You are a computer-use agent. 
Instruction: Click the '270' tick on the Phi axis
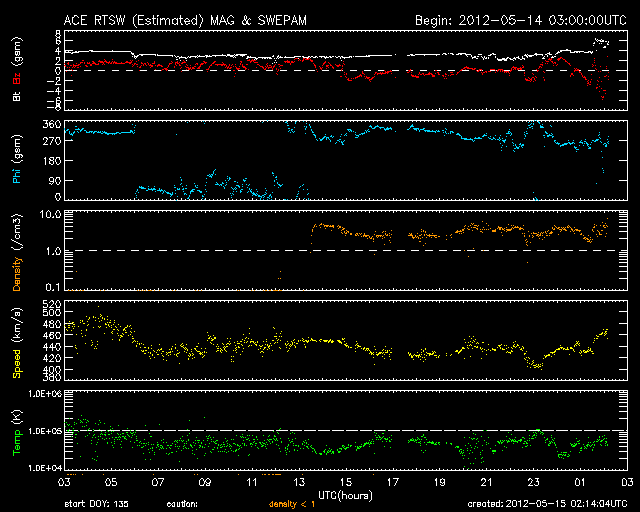[52, 142]
